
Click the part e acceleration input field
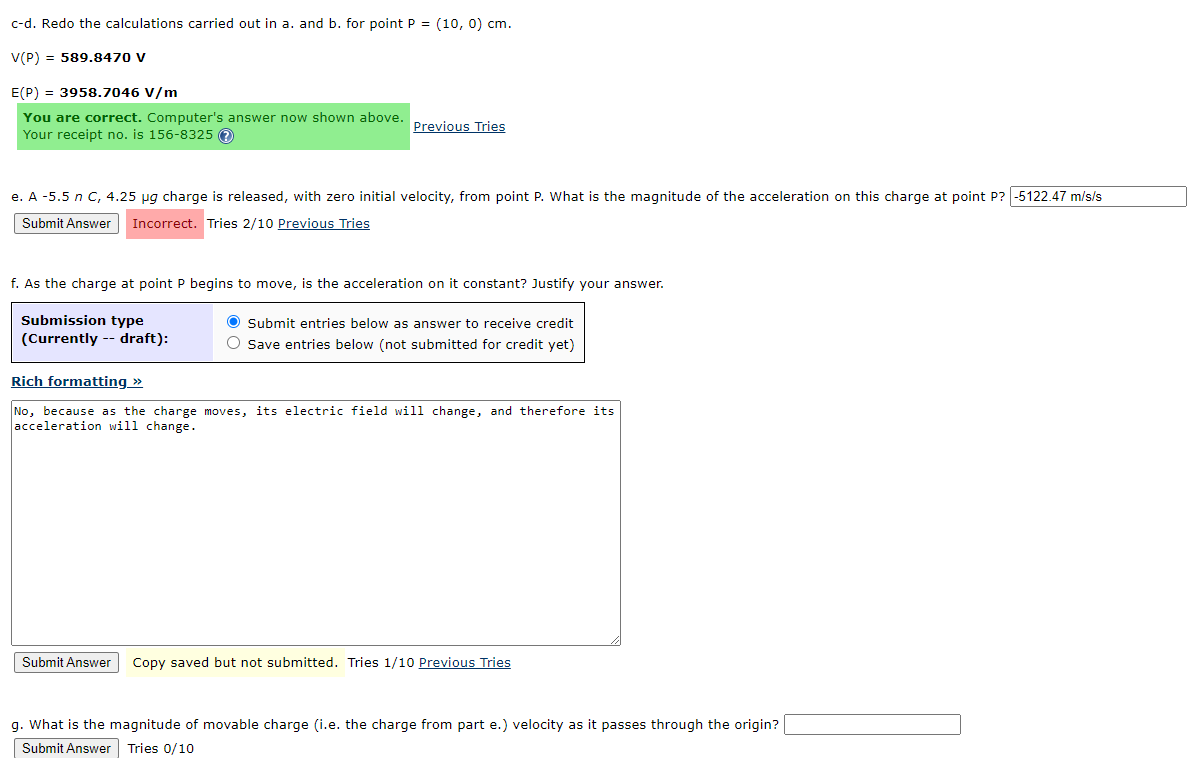tap(1097, 196)
